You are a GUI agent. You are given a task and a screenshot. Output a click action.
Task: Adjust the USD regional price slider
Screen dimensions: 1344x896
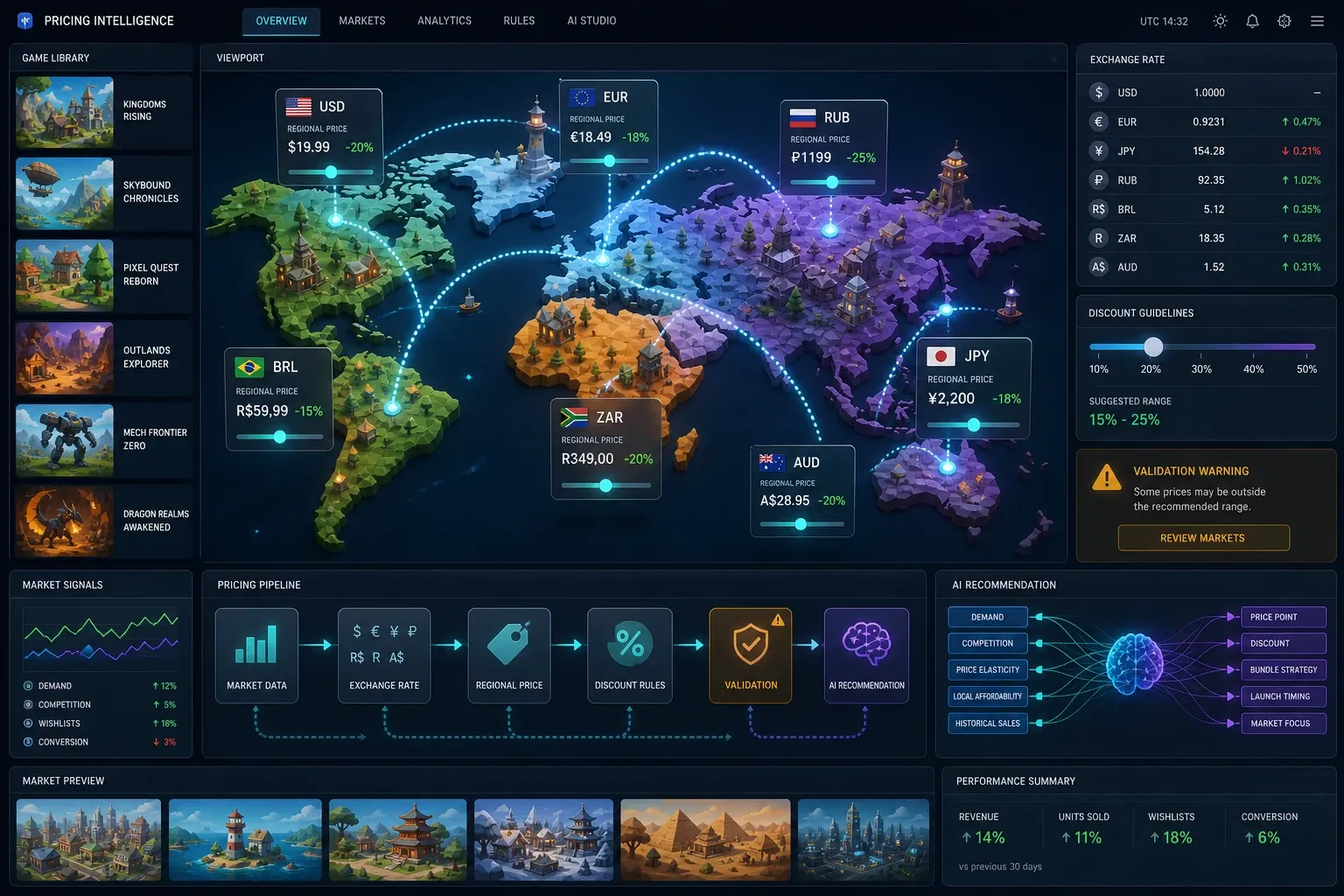coord(331,172)
